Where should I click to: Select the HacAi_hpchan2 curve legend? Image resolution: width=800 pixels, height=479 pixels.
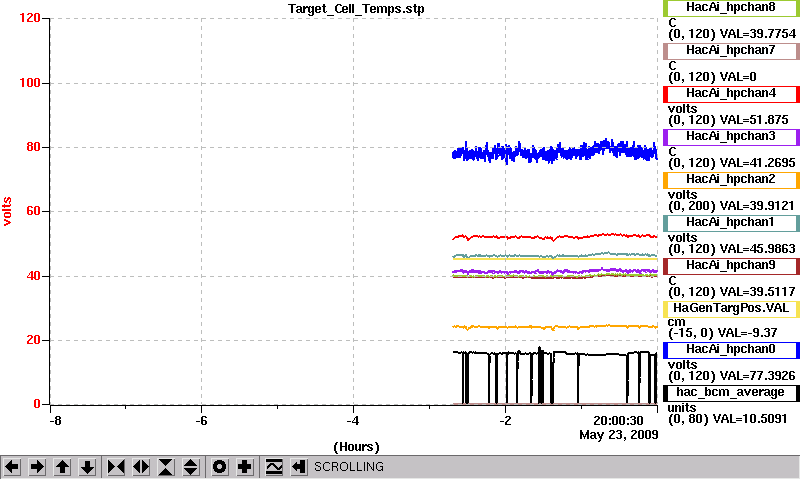click(x=731, y=180)
